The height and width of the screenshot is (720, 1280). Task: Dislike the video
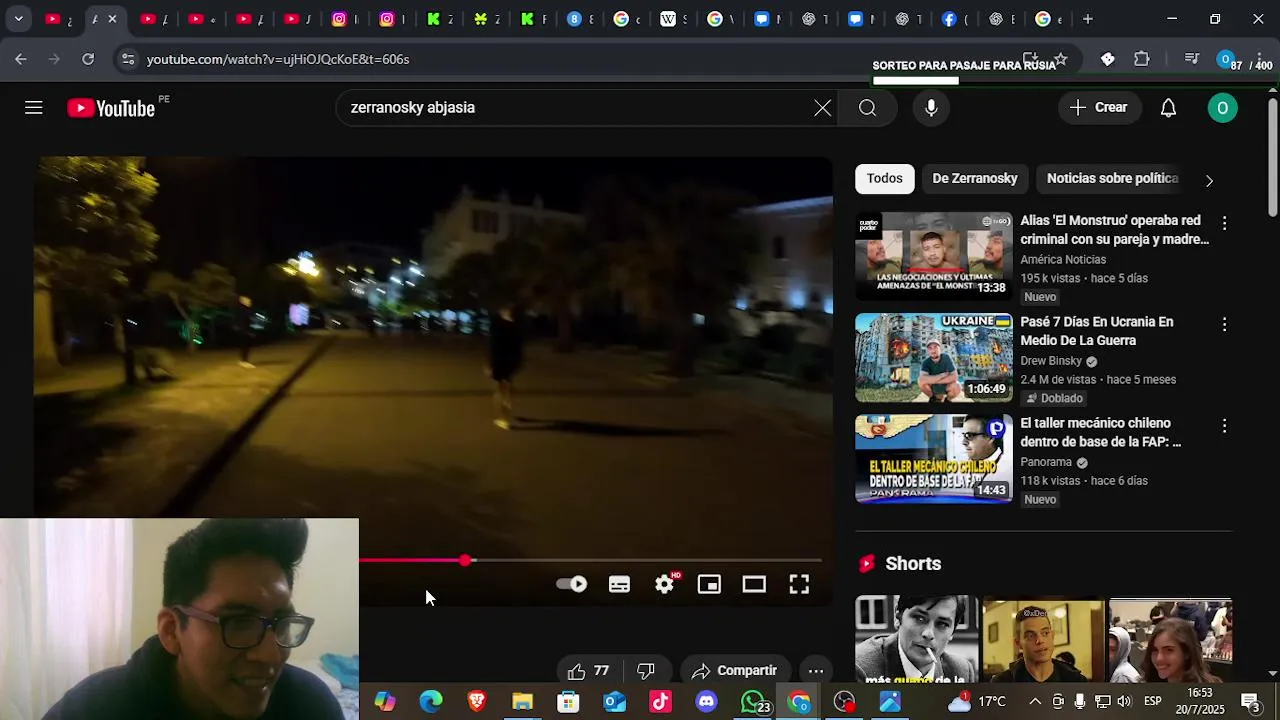click(646, 671)
